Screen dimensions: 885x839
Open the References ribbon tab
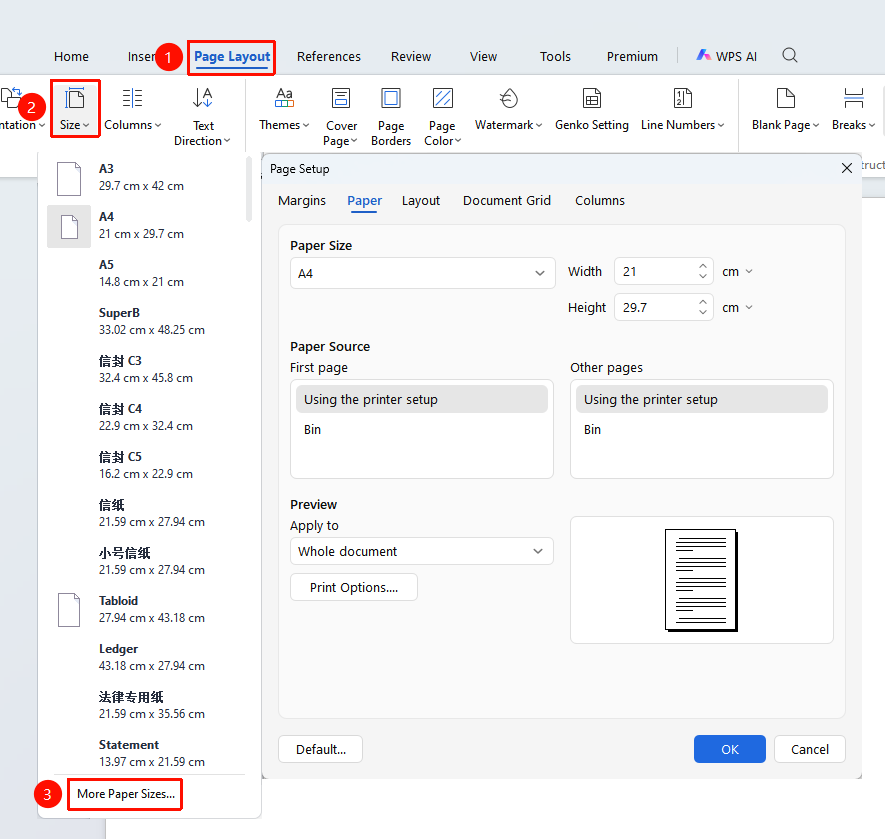tap(329, 56)
